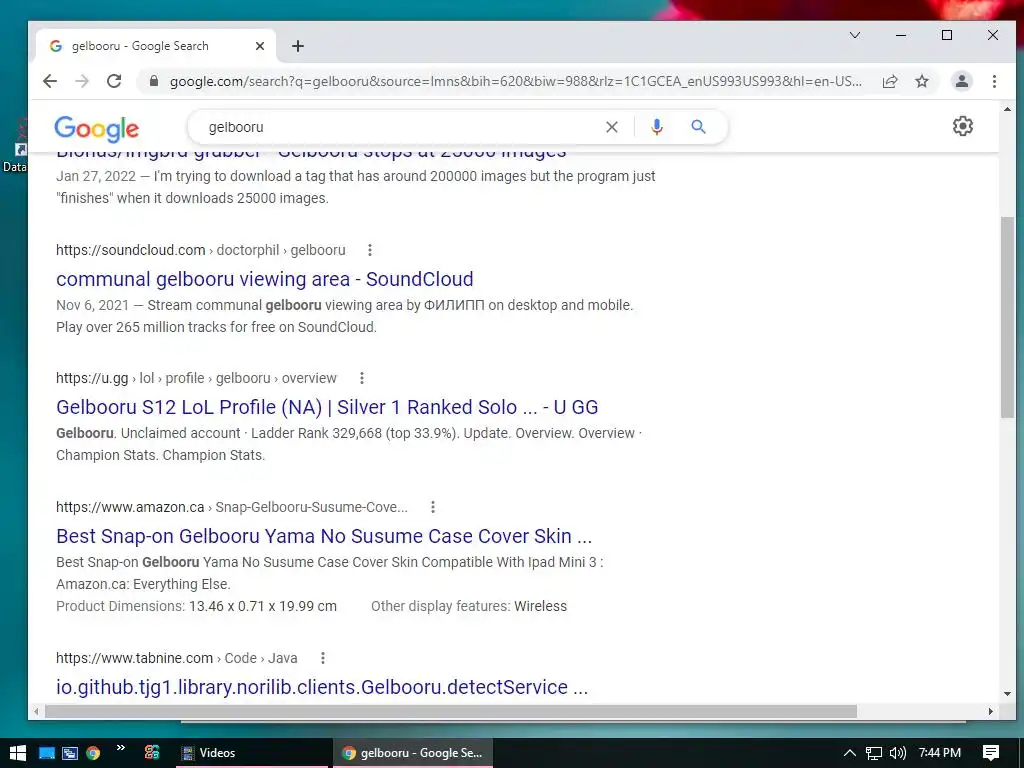This screenshot has height=768, width=1024.
Task: Switch to gelbooru Chrome taskbar button
Action: coord(413,753)
